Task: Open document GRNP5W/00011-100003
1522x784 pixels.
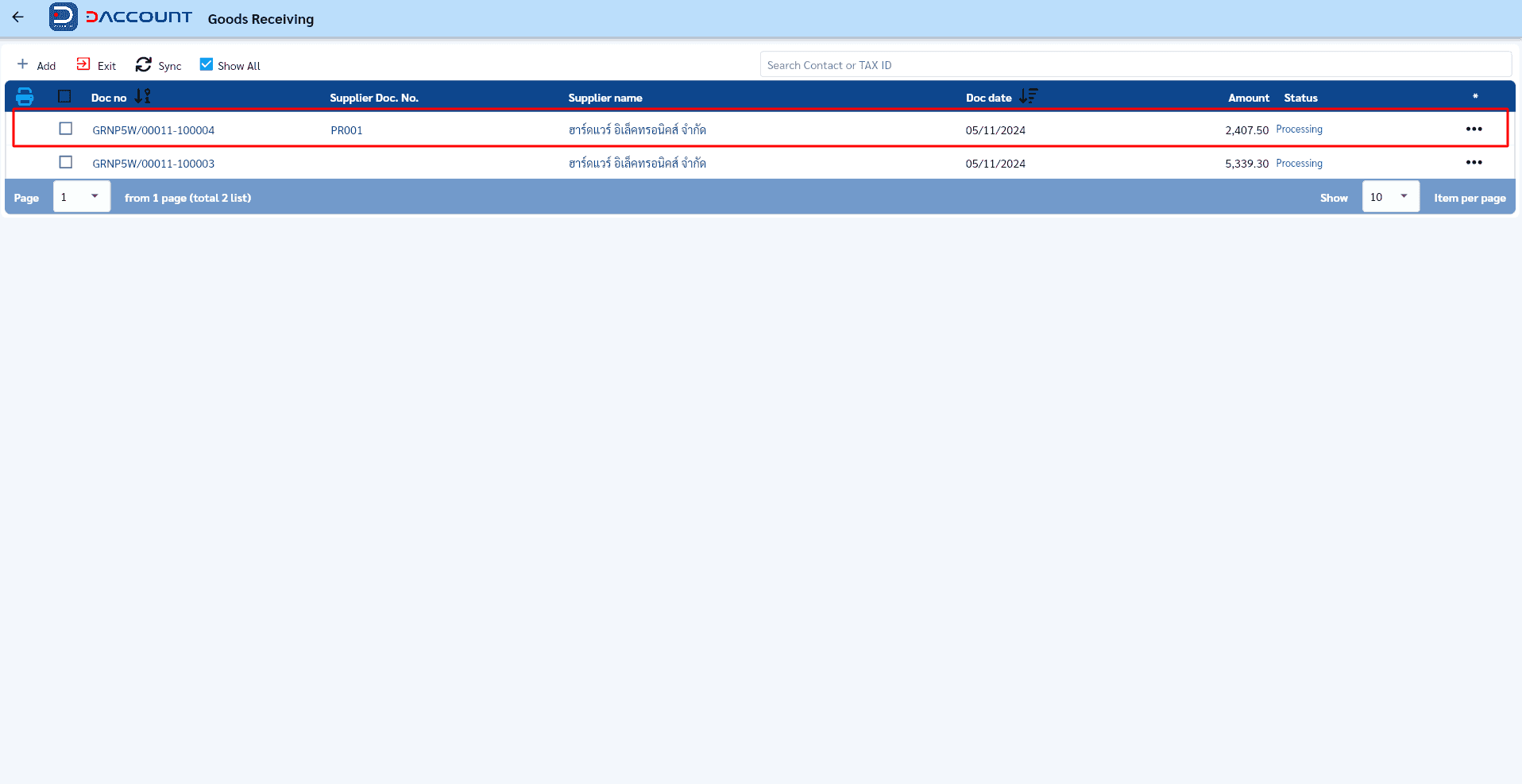Action: click(x=153, y=164)
